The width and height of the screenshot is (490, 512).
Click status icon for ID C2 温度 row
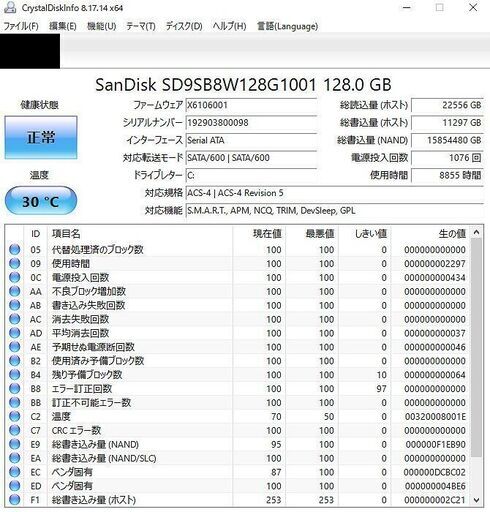[x=14, y=416]
